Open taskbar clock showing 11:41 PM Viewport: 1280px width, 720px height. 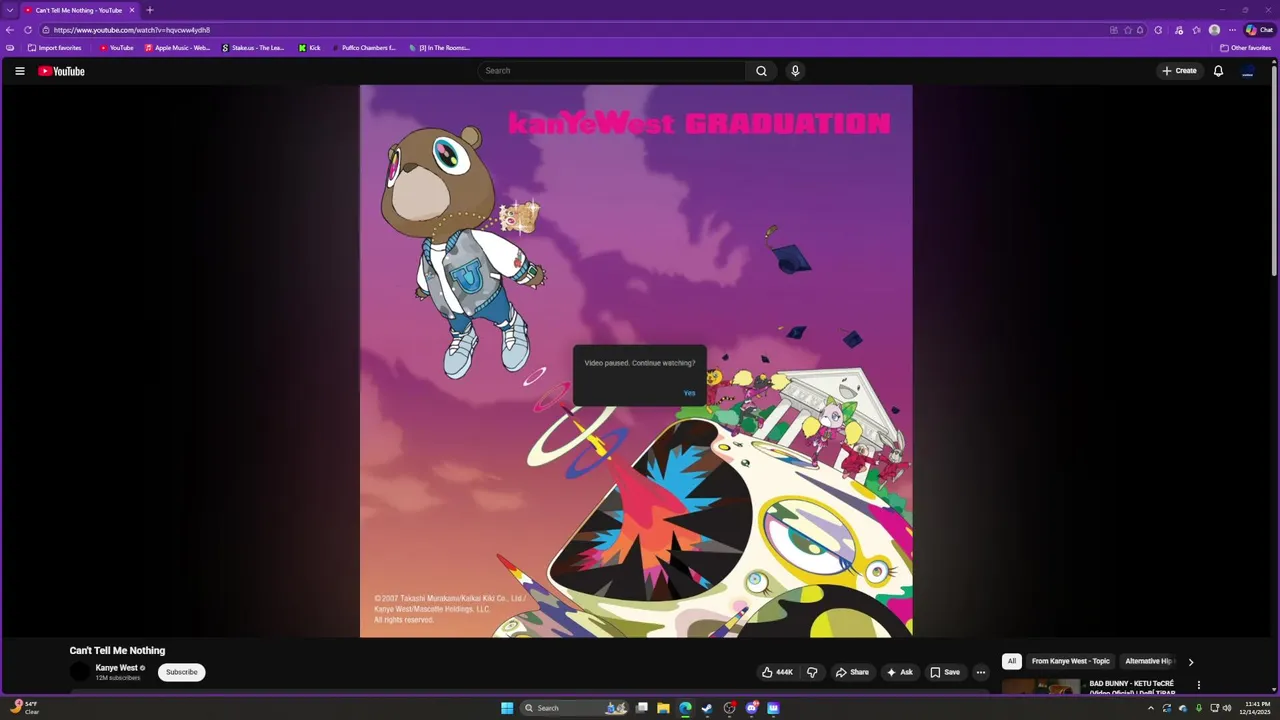click(1257, 708)
